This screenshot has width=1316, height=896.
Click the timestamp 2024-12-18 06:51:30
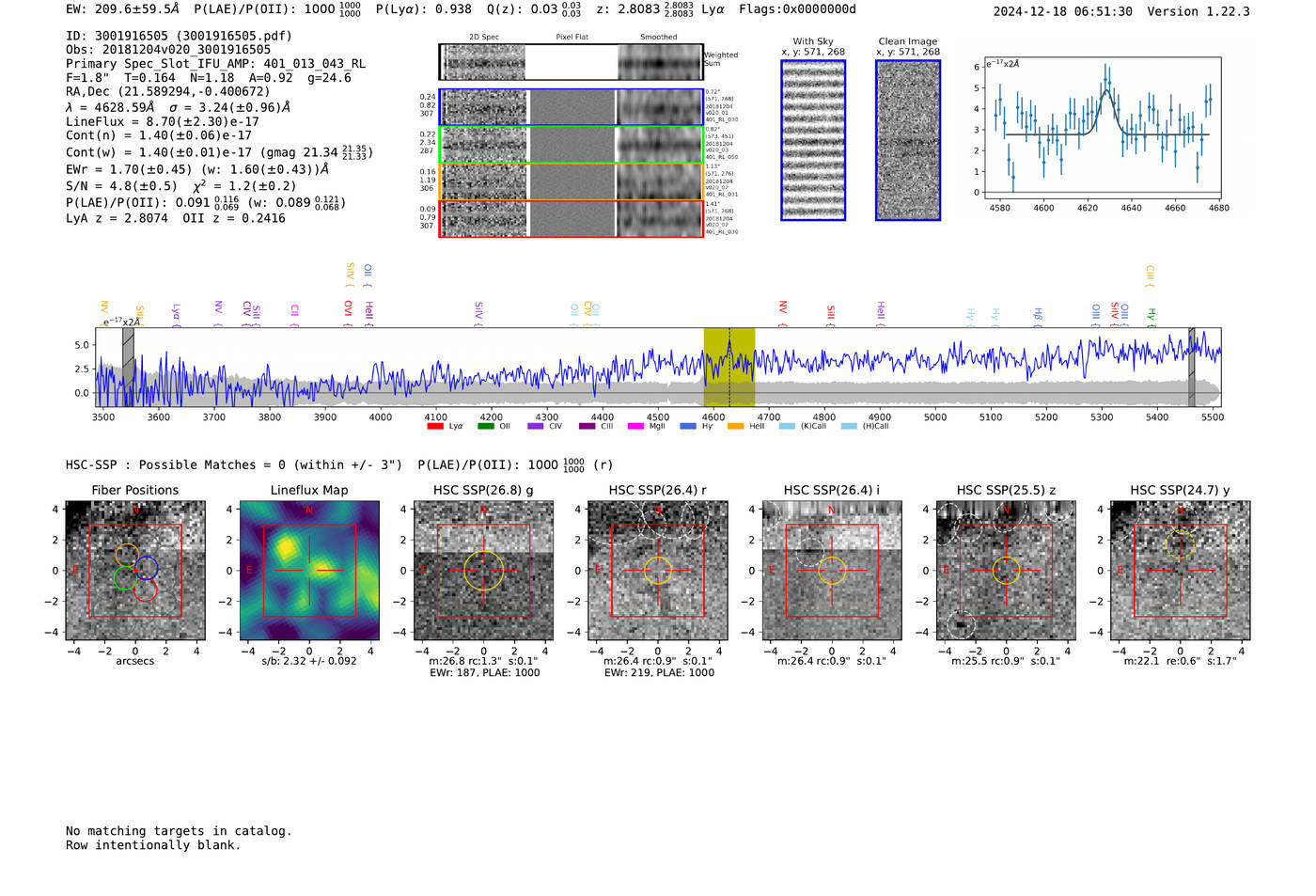(x=1062, y=11)
